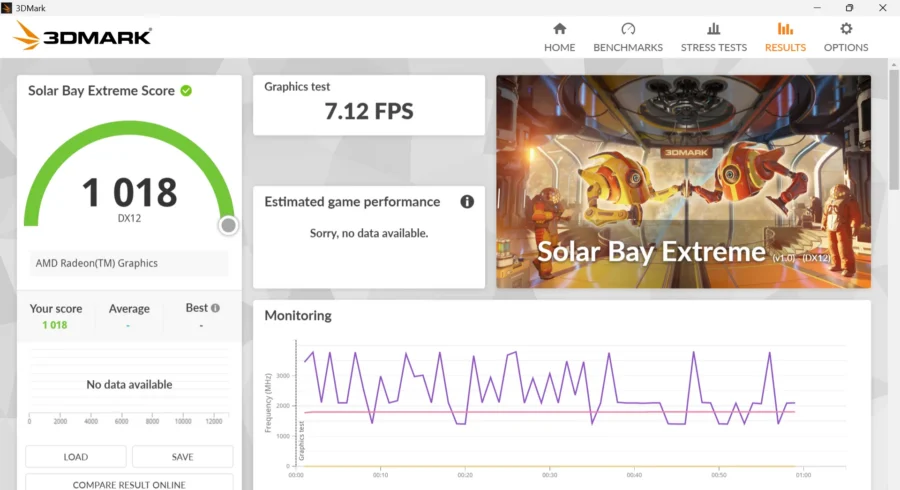
Task: Click the info icon beside Estimated game performance
Action: [467, 202]
